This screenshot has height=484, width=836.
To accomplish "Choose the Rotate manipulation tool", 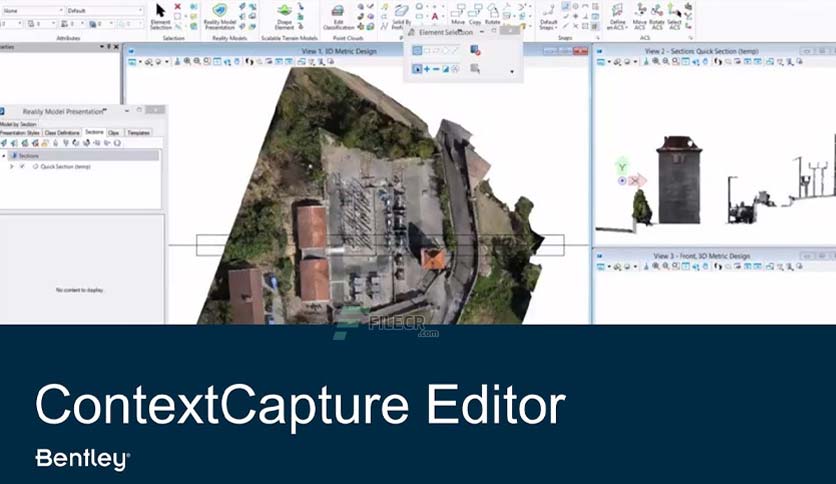I will (x=493, y=15).
